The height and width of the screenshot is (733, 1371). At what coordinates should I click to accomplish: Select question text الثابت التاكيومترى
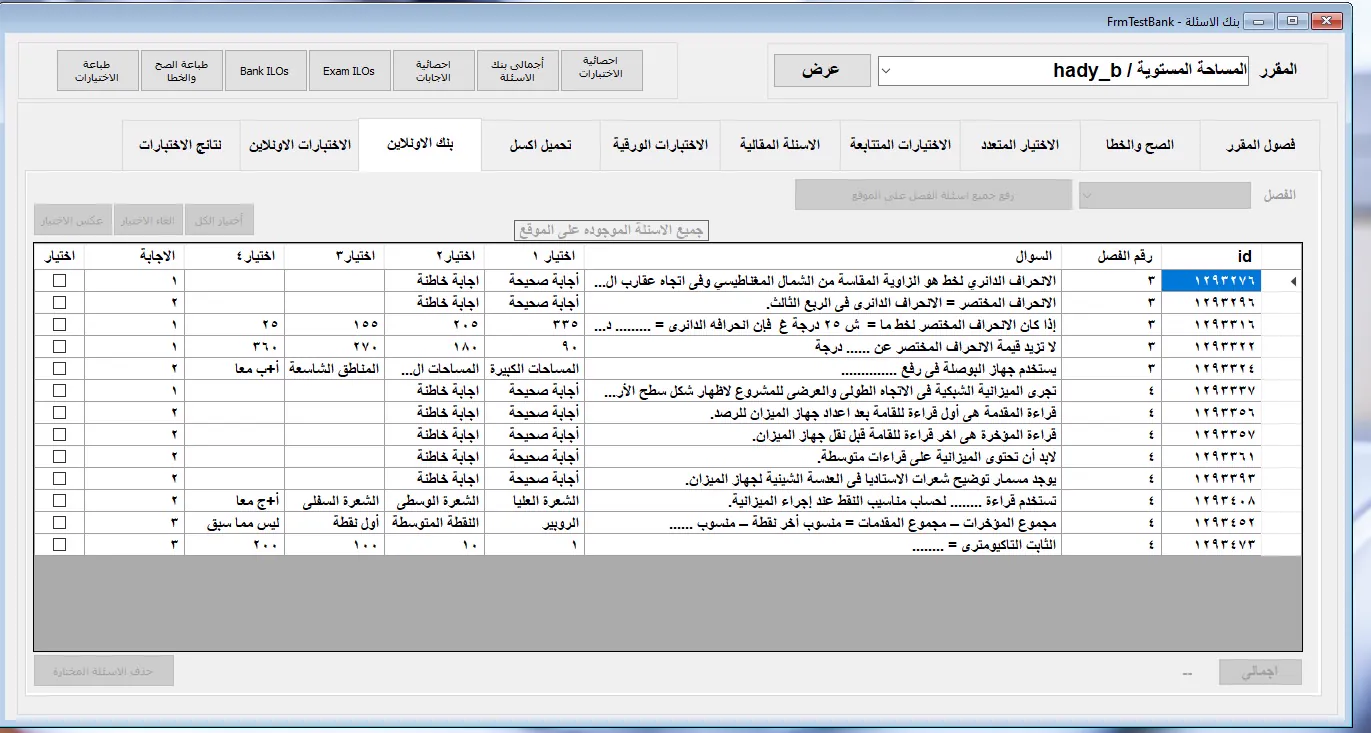pyautogui.click(x=823, y=545)
